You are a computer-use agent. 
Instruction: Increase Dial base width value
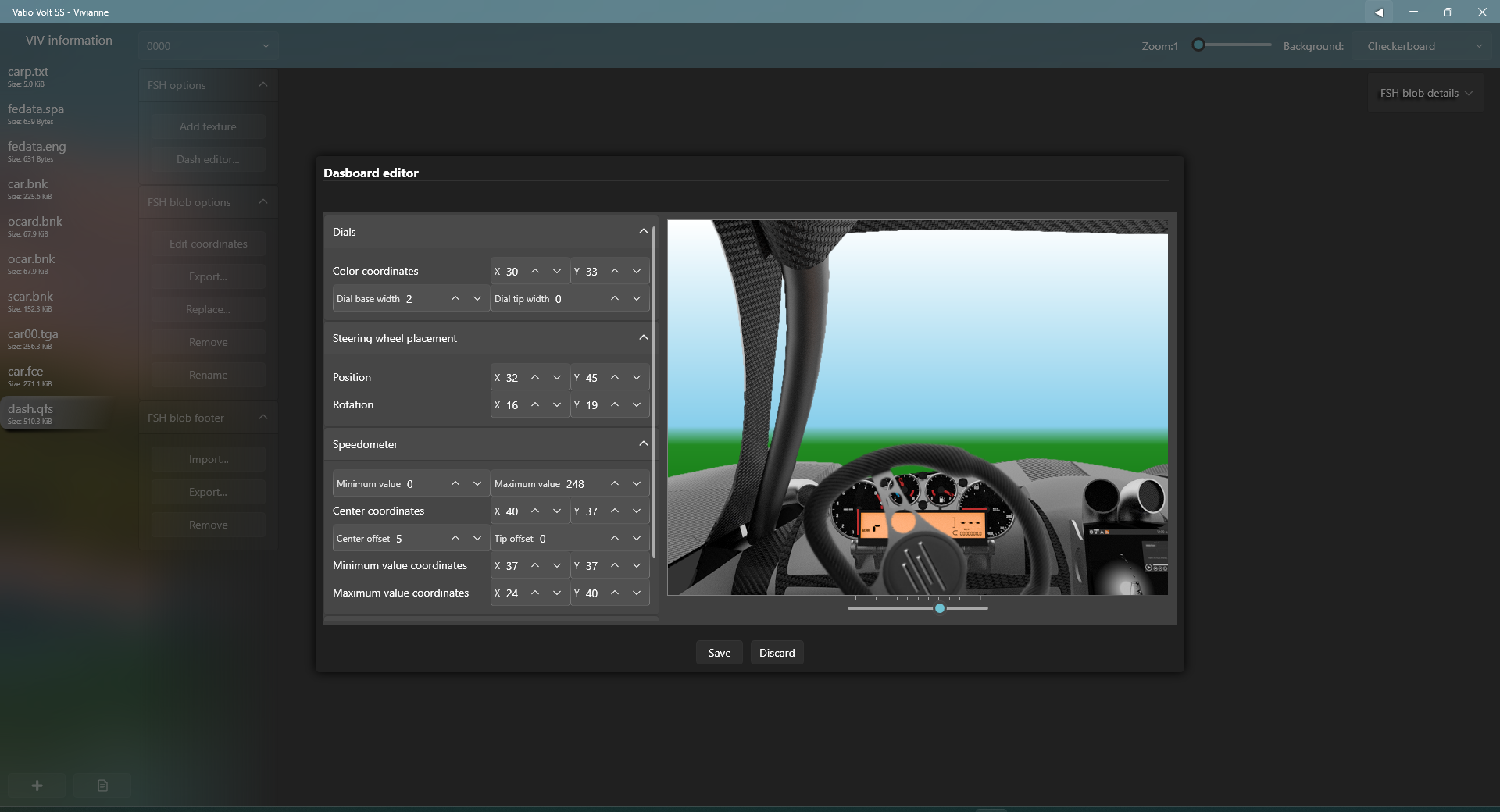[455, 299]
